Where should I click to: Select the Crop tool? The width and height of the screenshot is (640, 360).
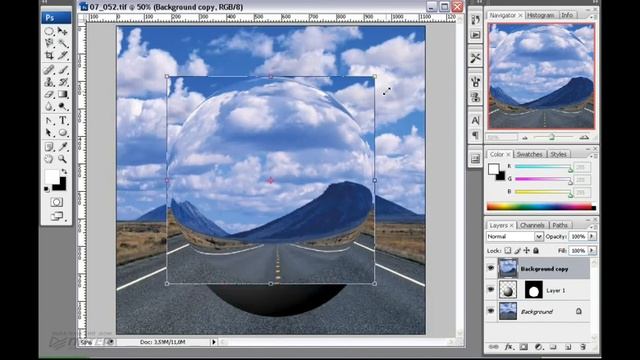click(x=49, y=55)
